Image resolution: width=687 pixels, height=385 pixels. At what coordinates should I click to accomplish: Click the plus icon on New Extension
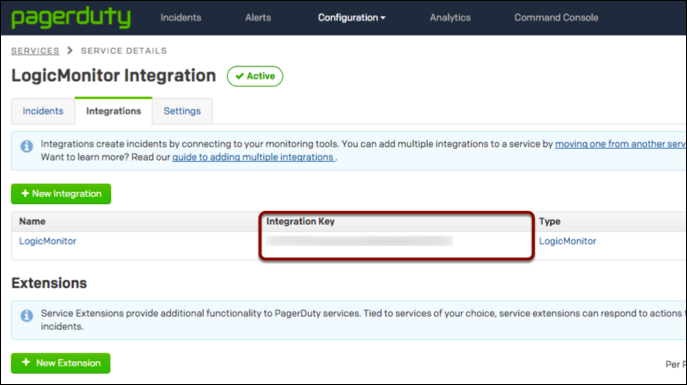tap(26, 362)
